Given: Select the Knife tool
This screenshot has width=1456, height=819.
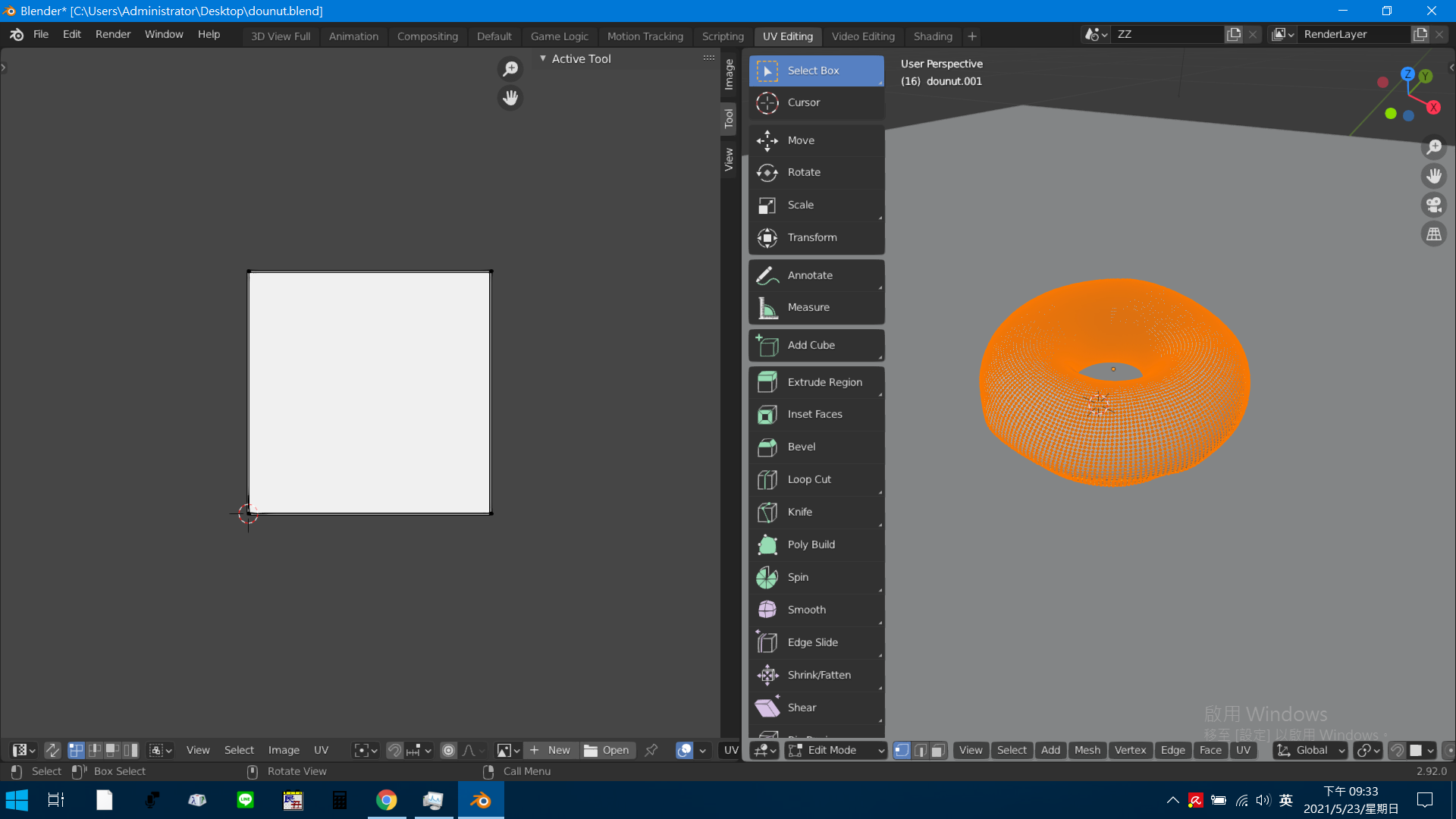Looking at the screenshot, I should [x=817, y=512].
